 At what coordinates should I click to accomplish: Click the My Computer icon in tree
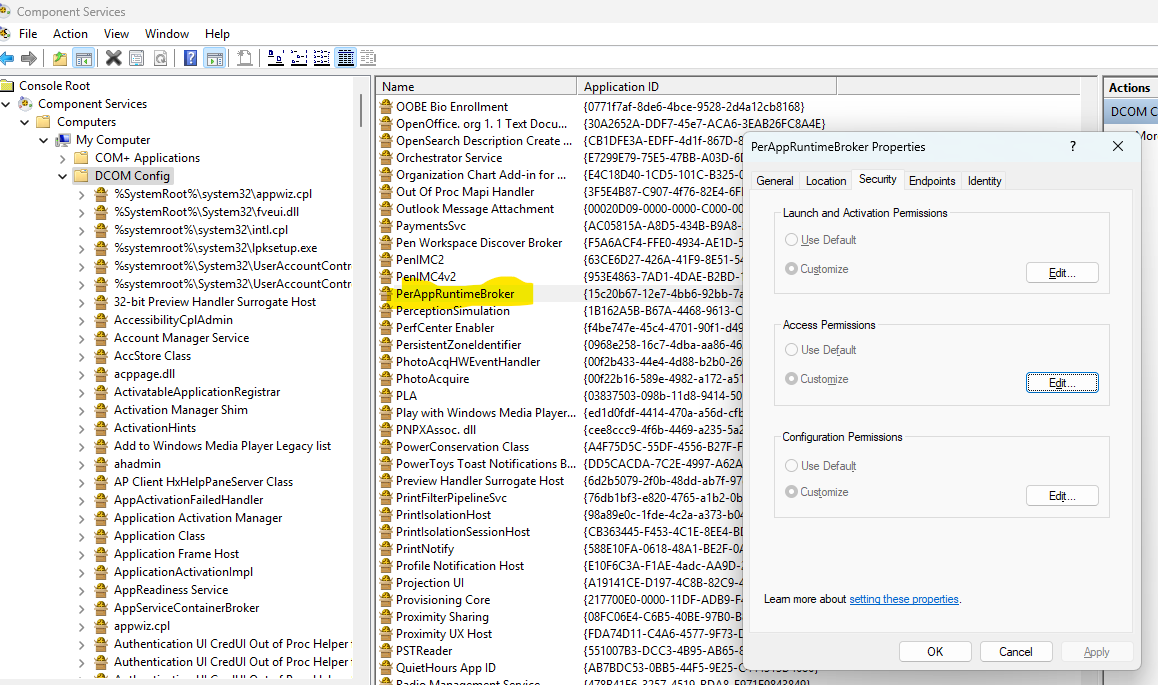(64, 140)
